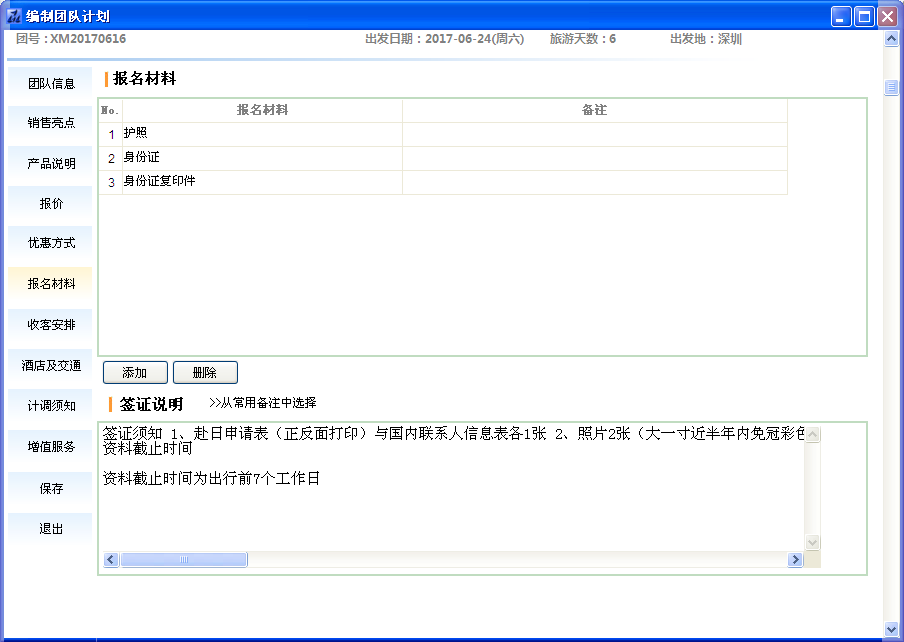
Task: Select 优惠方式 in the sidebar
Action: coord(51,243)
